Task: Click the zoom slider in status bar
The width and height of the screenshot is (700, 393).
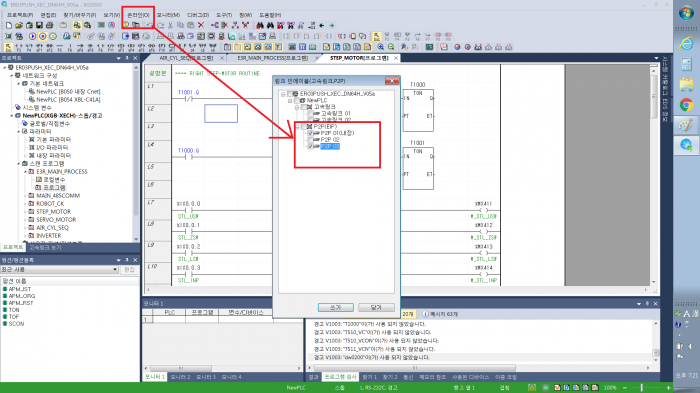Action: 642,388
